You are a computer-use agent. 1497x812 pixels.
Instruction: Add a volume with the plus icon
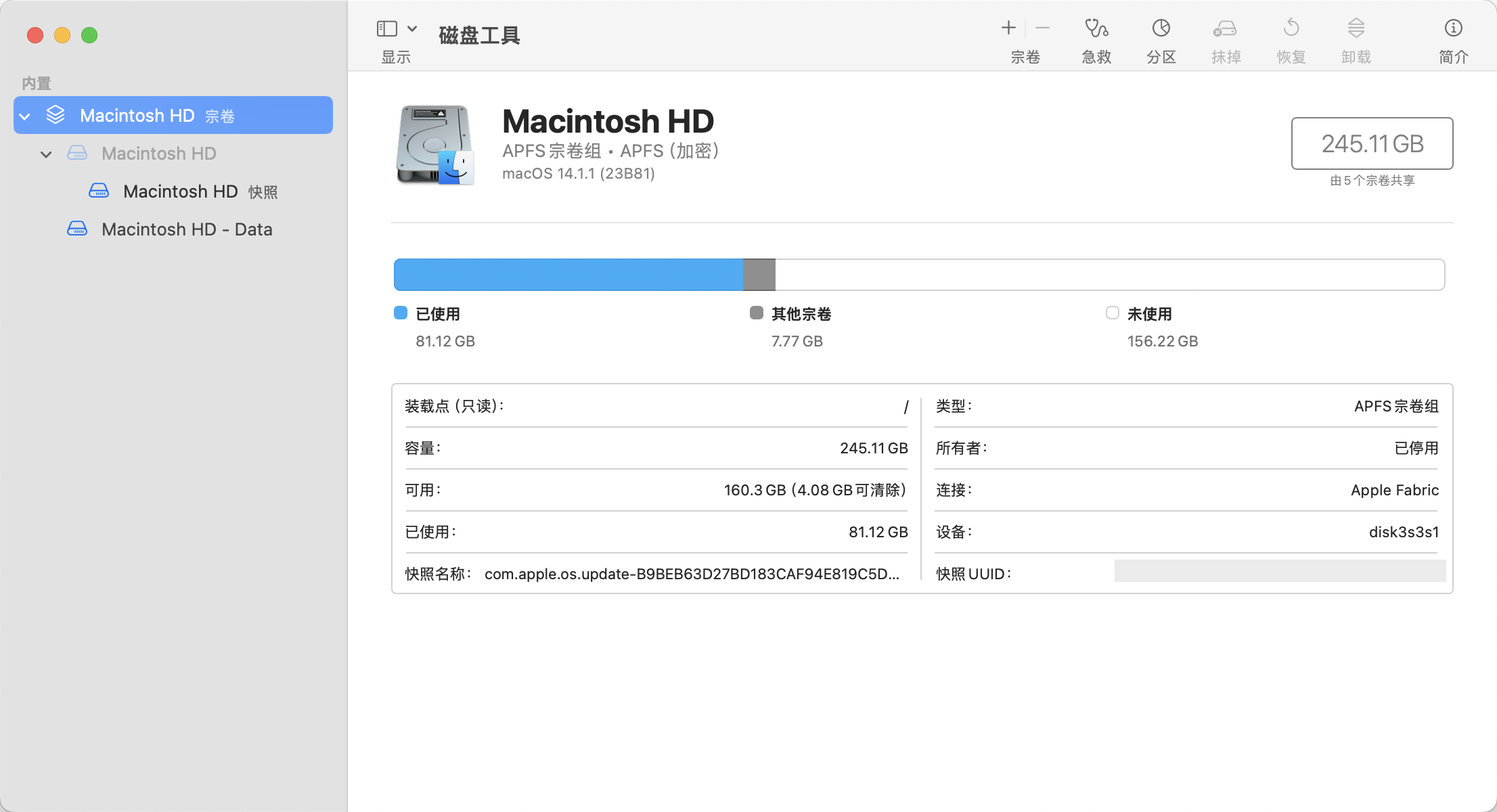tap(1008, 28)
